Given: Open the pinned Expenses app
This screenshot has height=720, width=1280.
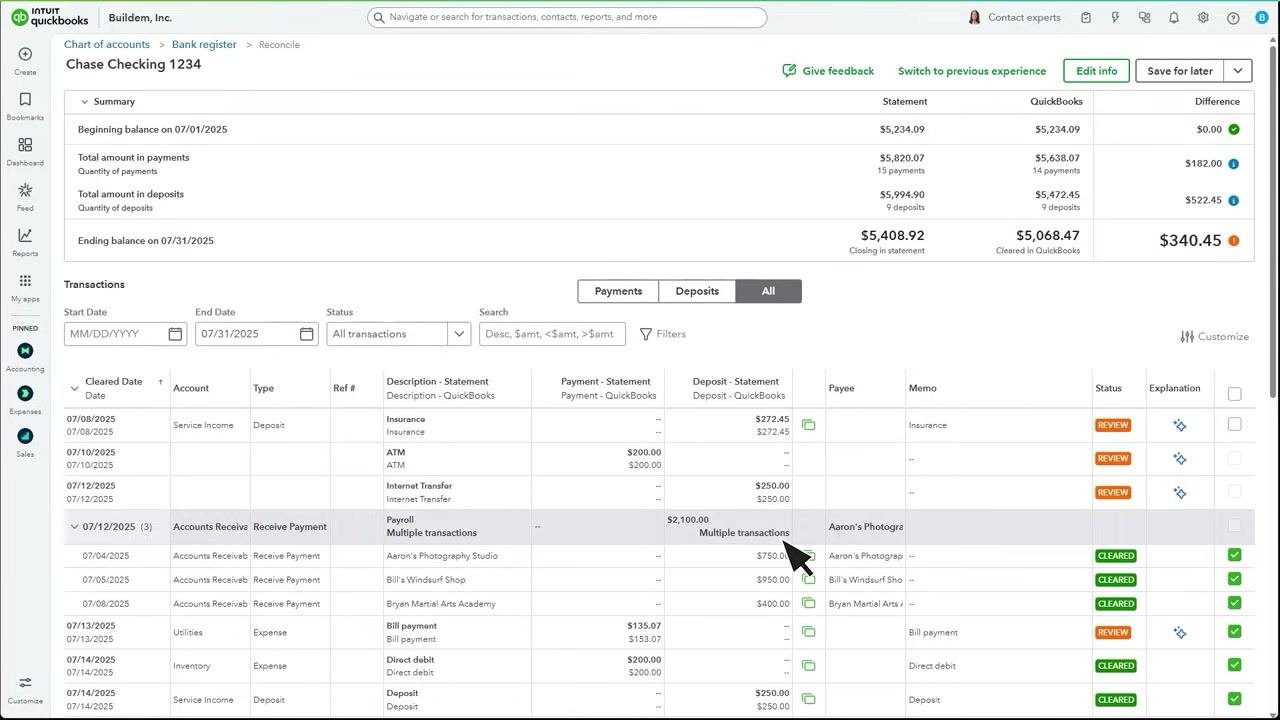Looking at the screenshot, I should coord(25,399).
